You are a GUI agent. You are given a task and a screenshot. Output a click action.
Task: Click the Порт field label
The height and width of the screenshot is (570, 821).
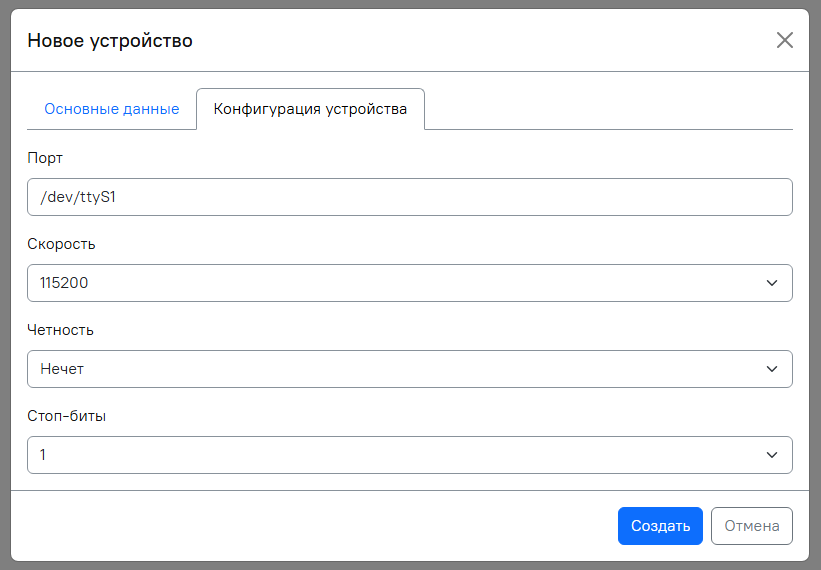click(45, 158)
